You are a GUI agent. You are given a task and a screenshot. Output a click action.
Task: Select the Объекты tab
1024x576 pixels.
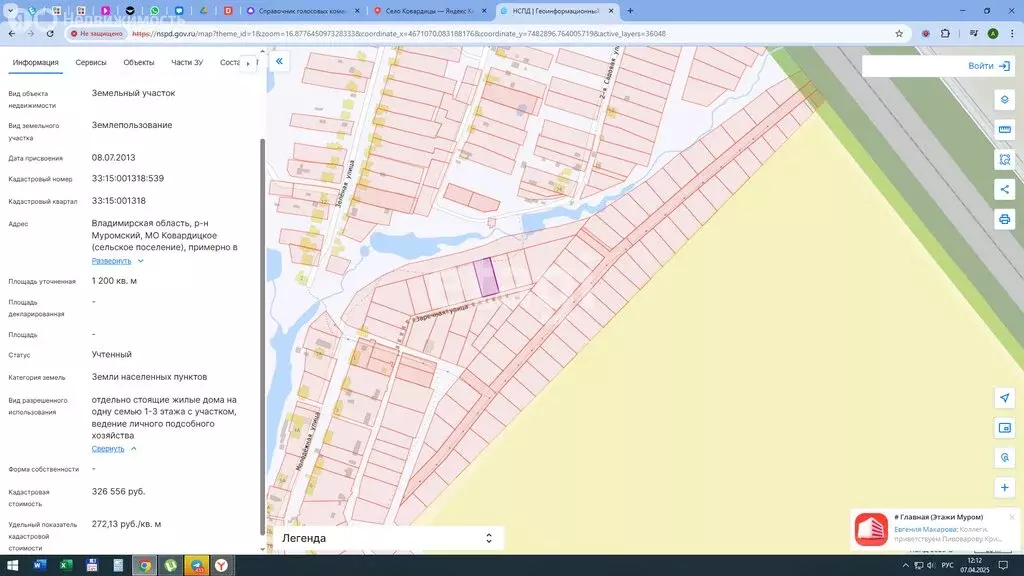(138, 63)
